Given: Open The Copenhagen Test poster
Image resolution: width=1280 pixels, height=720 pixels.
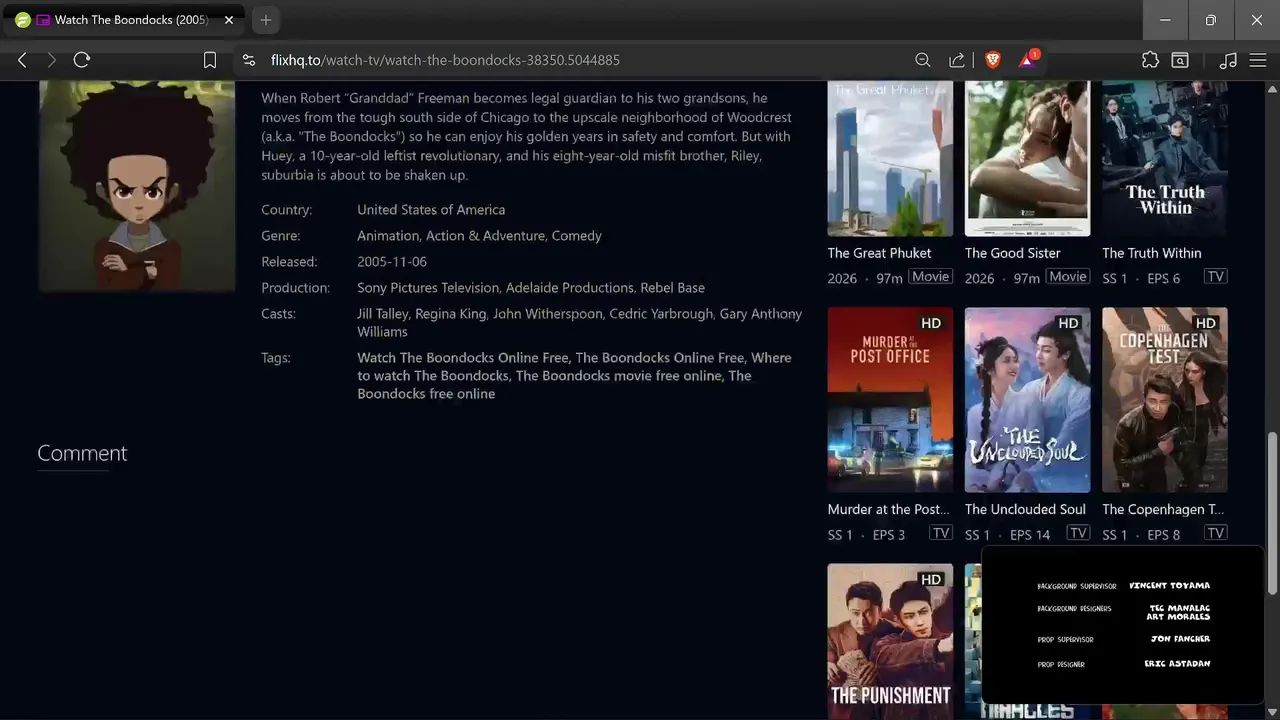Looking at the screenshot, I should click(1165, 400).
